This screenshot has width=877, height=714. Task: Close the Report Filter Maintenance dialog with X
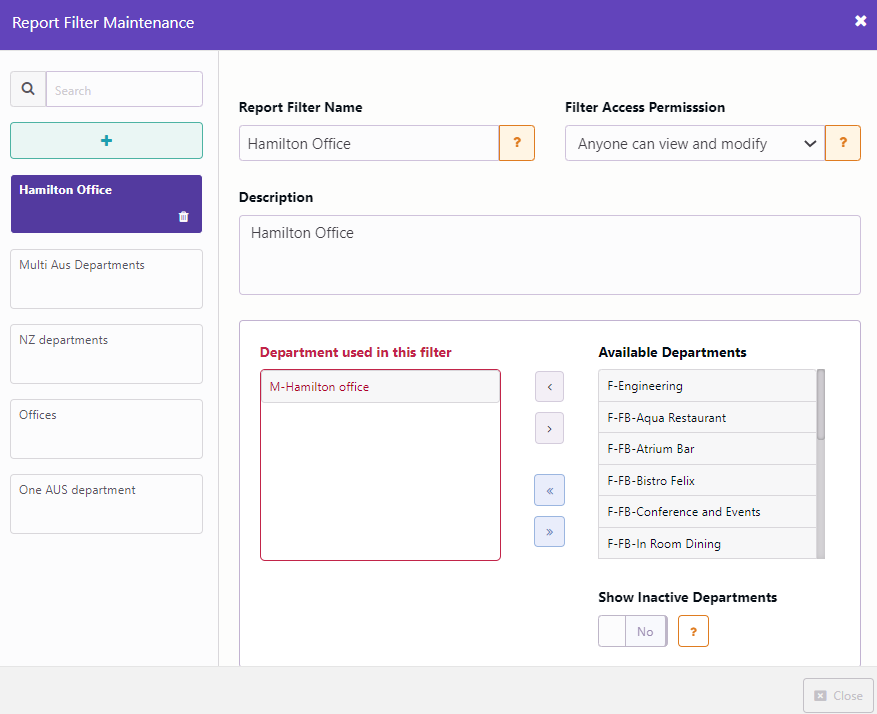(860, 21)
